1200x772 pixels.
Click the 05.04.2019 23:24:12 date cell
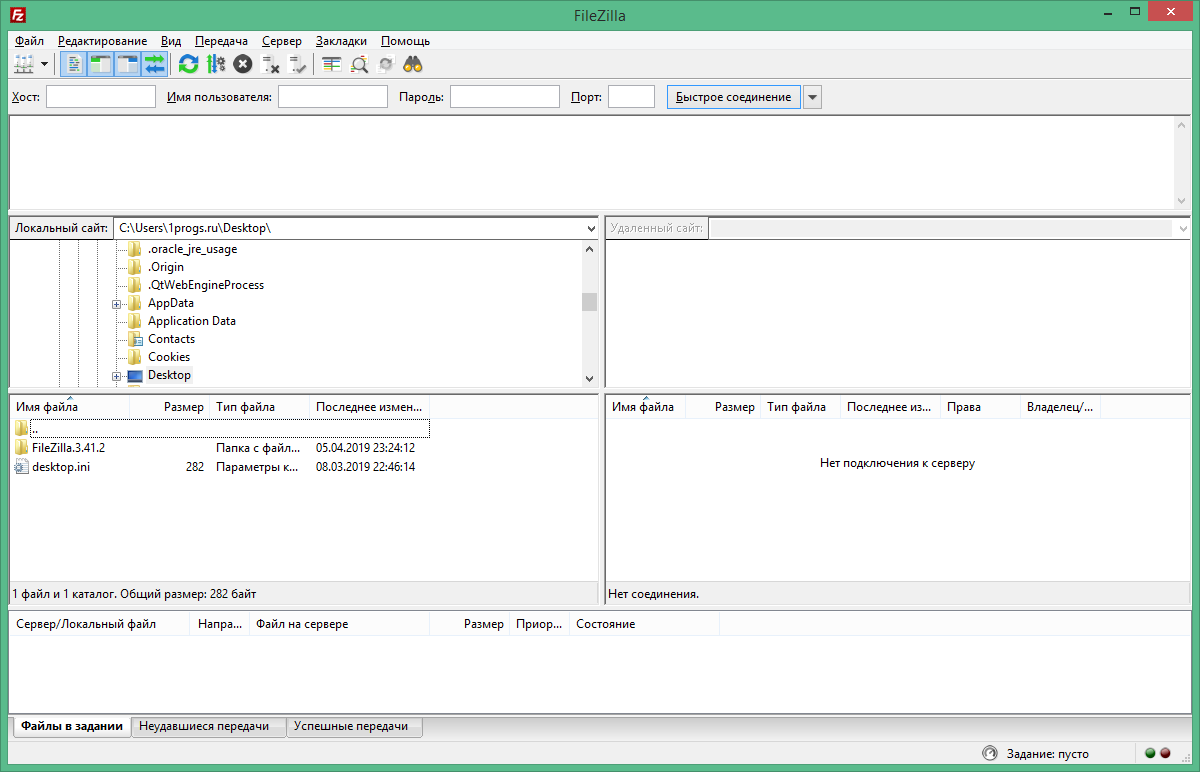pyautogui.click(x=365, y=447)
